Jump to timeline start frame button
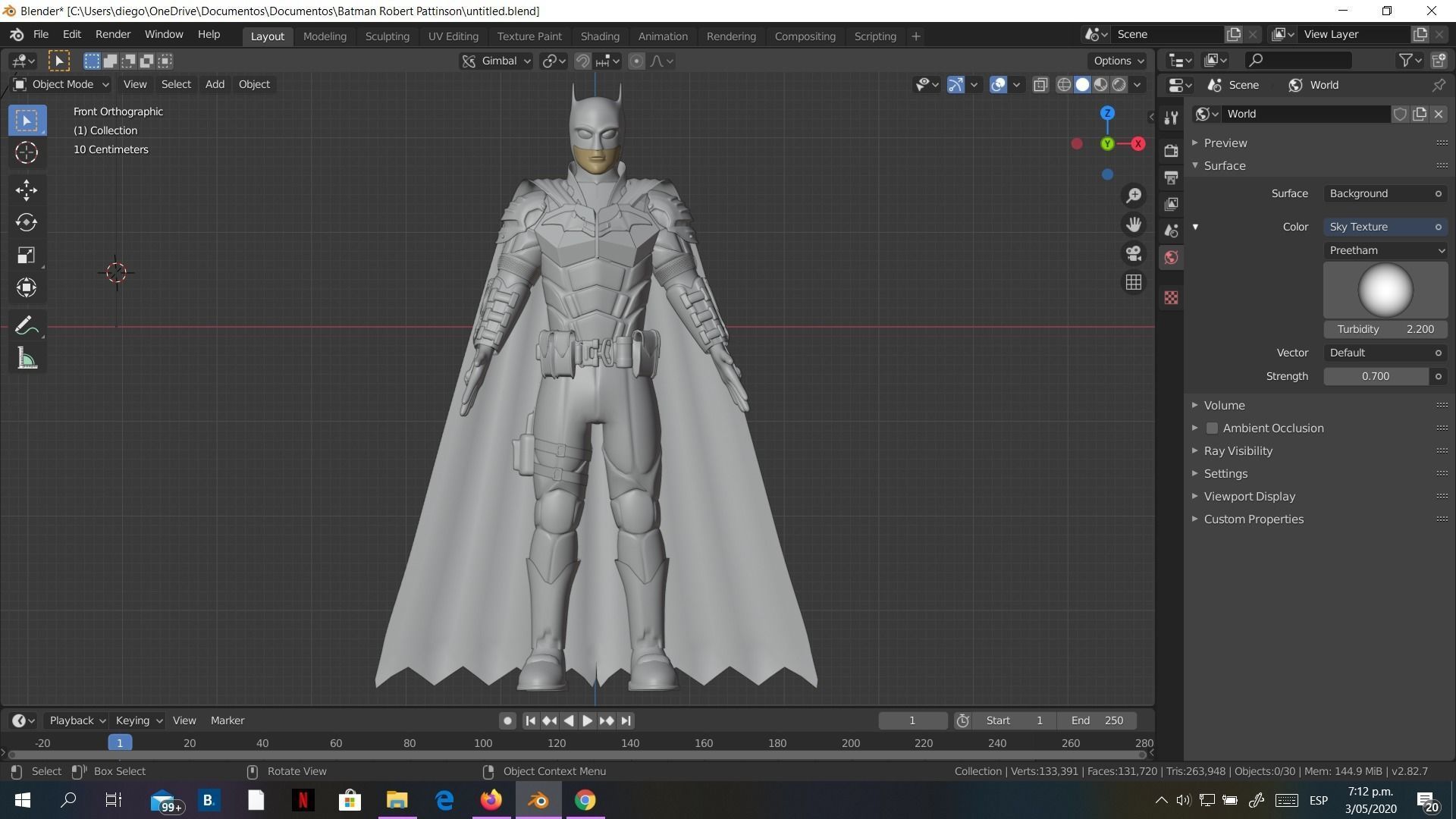Screen dimensions: 1456x819 [x=530, y=720]
